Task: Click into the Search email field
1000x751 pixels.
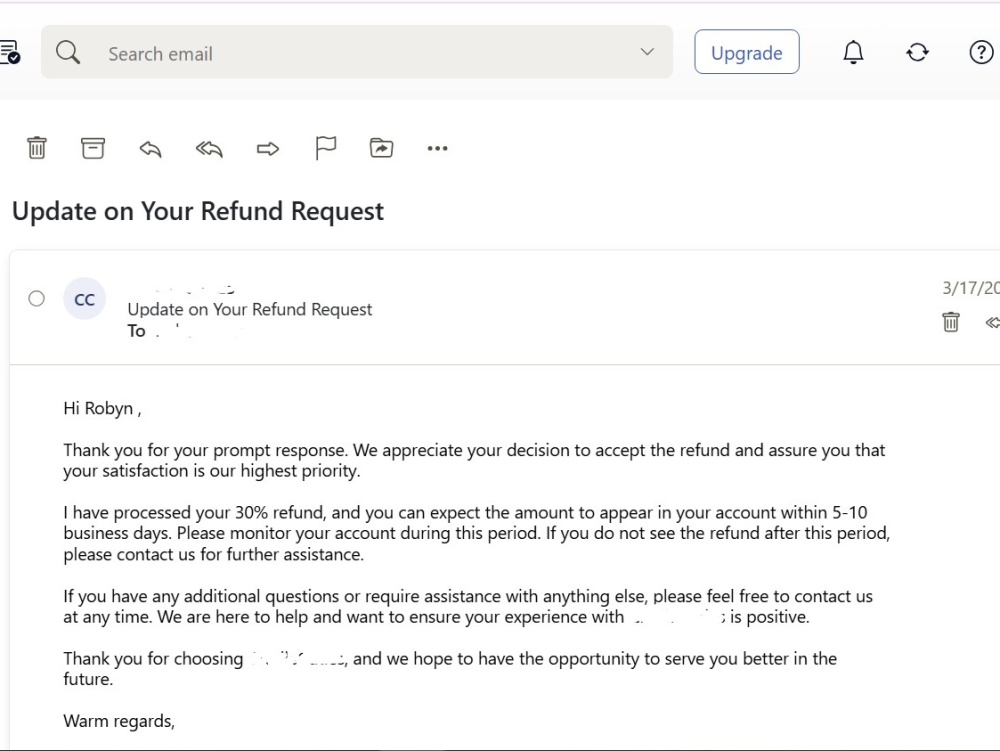Action: coord(357,52)
